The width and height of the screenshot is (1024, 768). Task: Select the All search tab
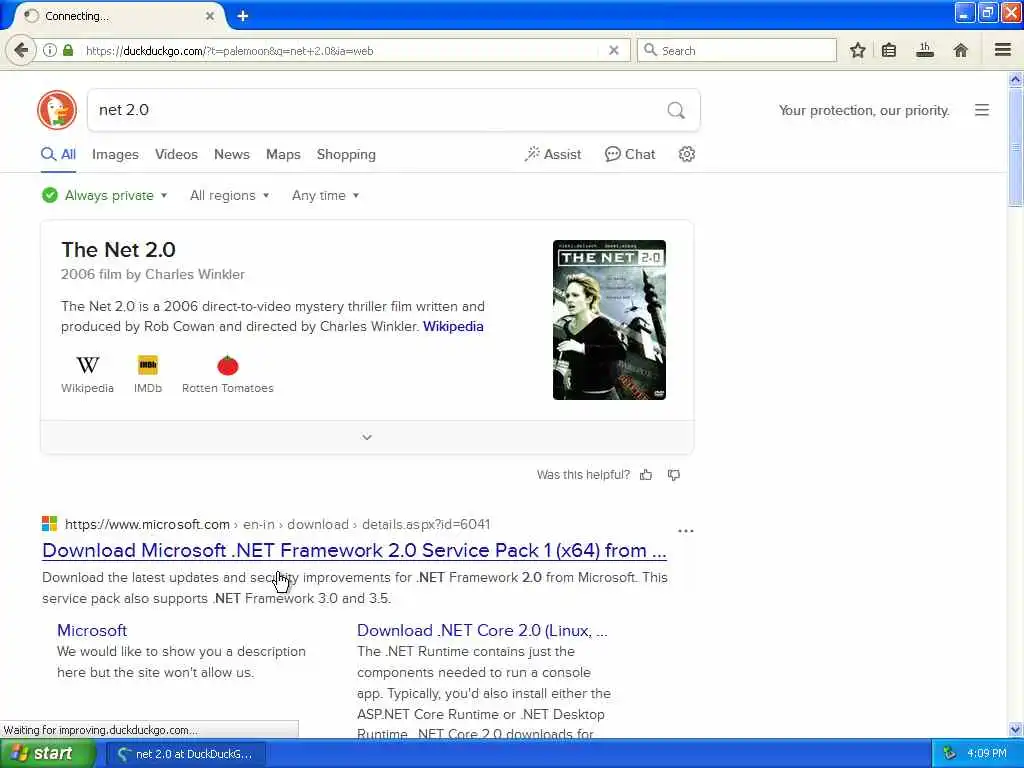point(59,155)
